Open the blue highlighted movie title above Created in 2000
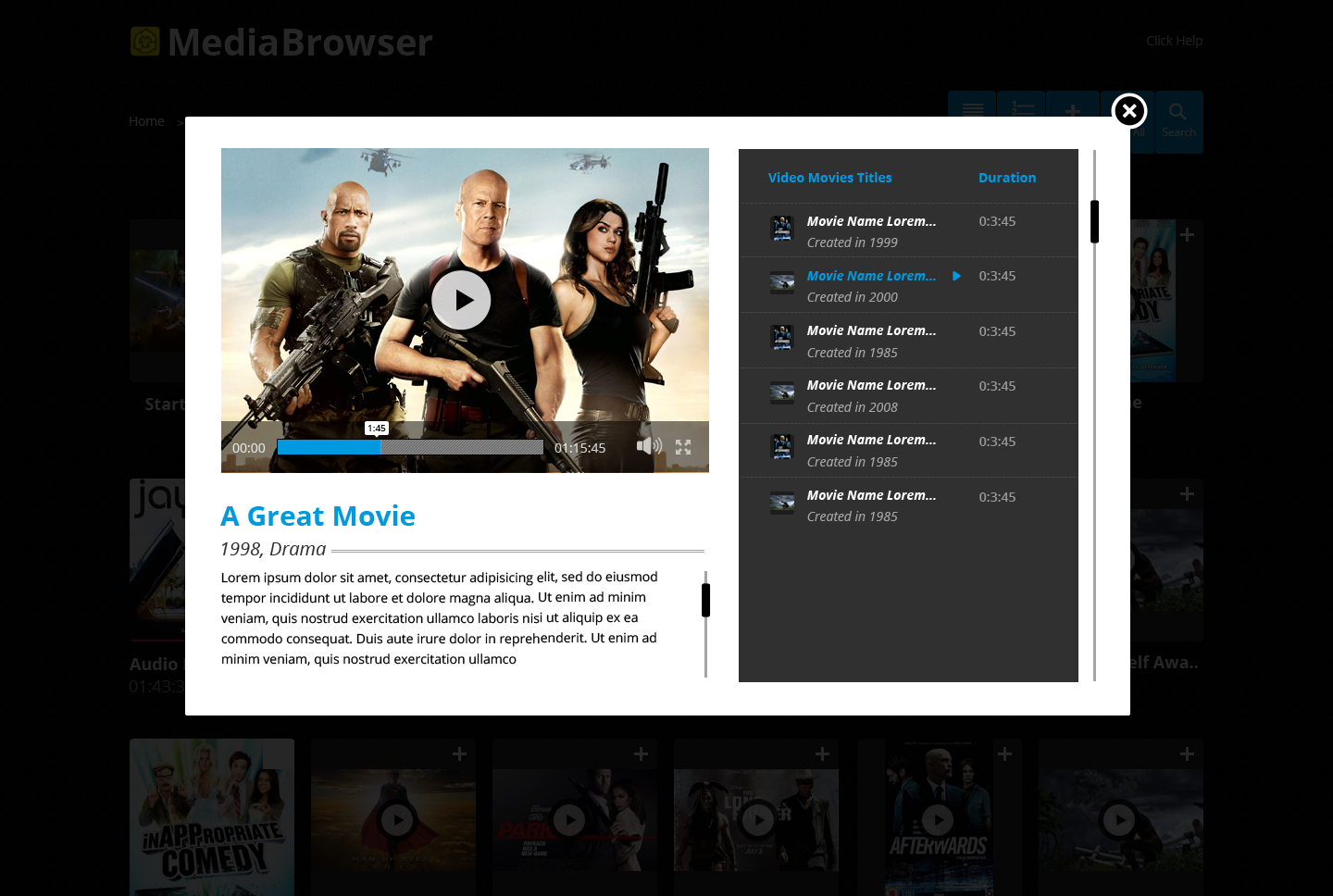This screenshot has height=896, width=1333. tap(871, 276)
